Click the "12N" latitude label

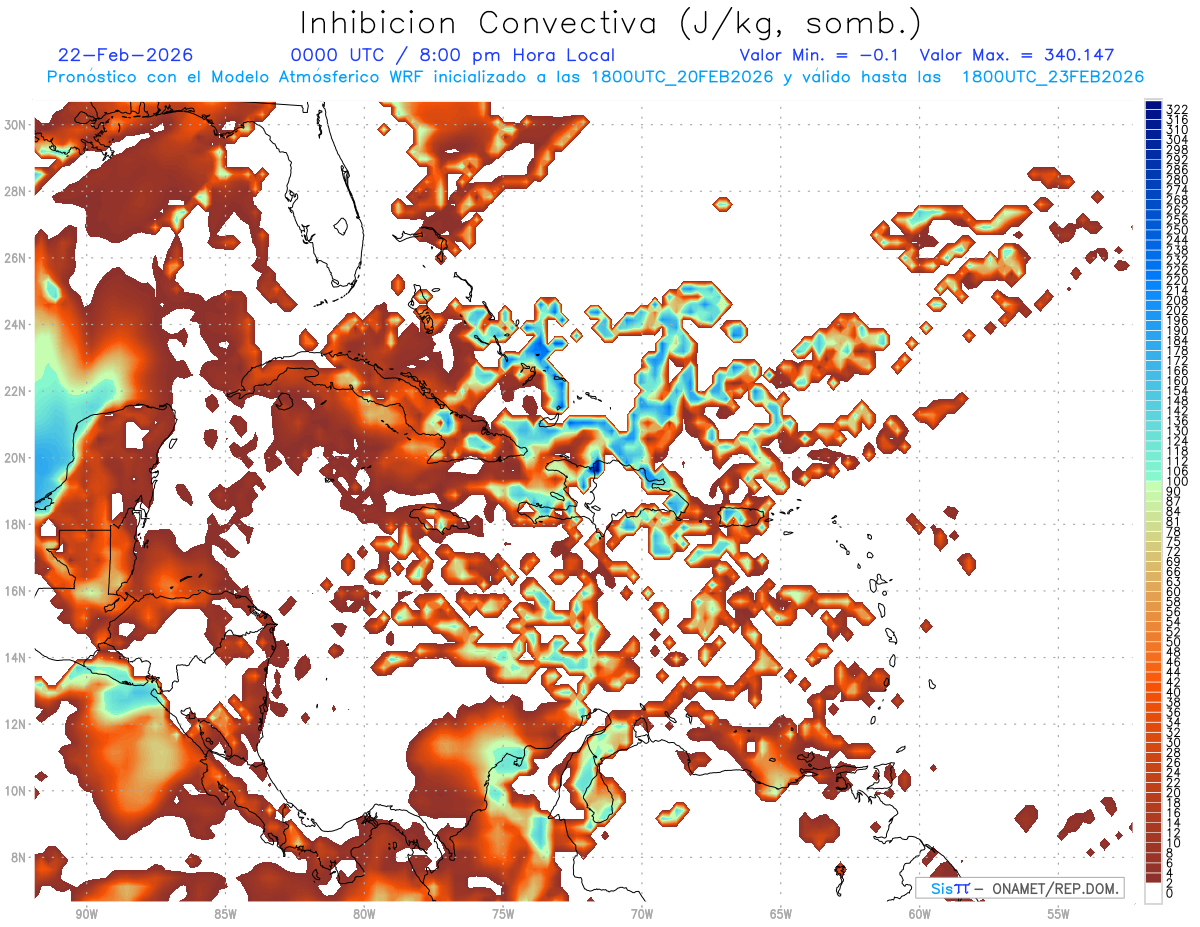[x=16, y=725]
